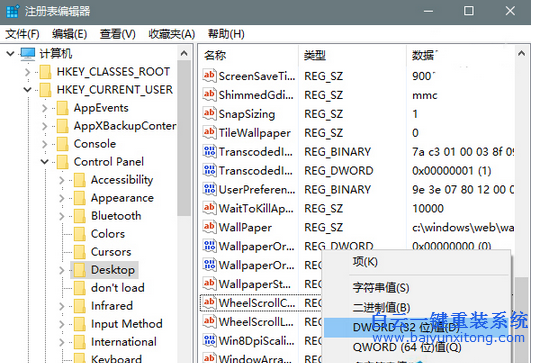Screen dimensions: 533x363
Task: Click the string icon beside WindowArra...
Action: [x=209, y=358]
